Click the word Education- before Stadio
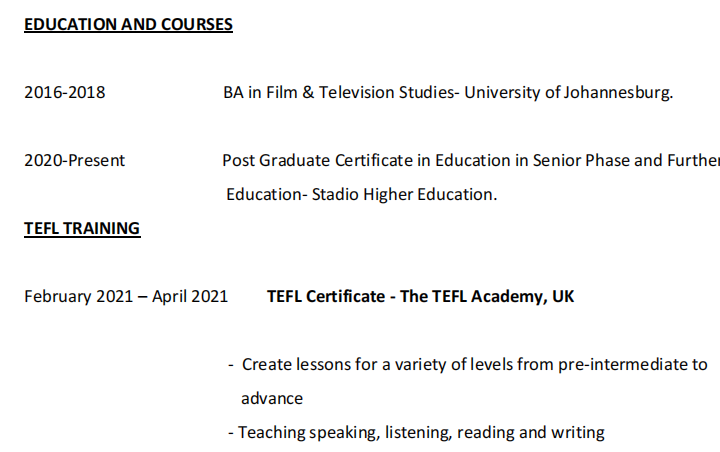The height and width of the screenshot is (452, 720). (264, 195)
